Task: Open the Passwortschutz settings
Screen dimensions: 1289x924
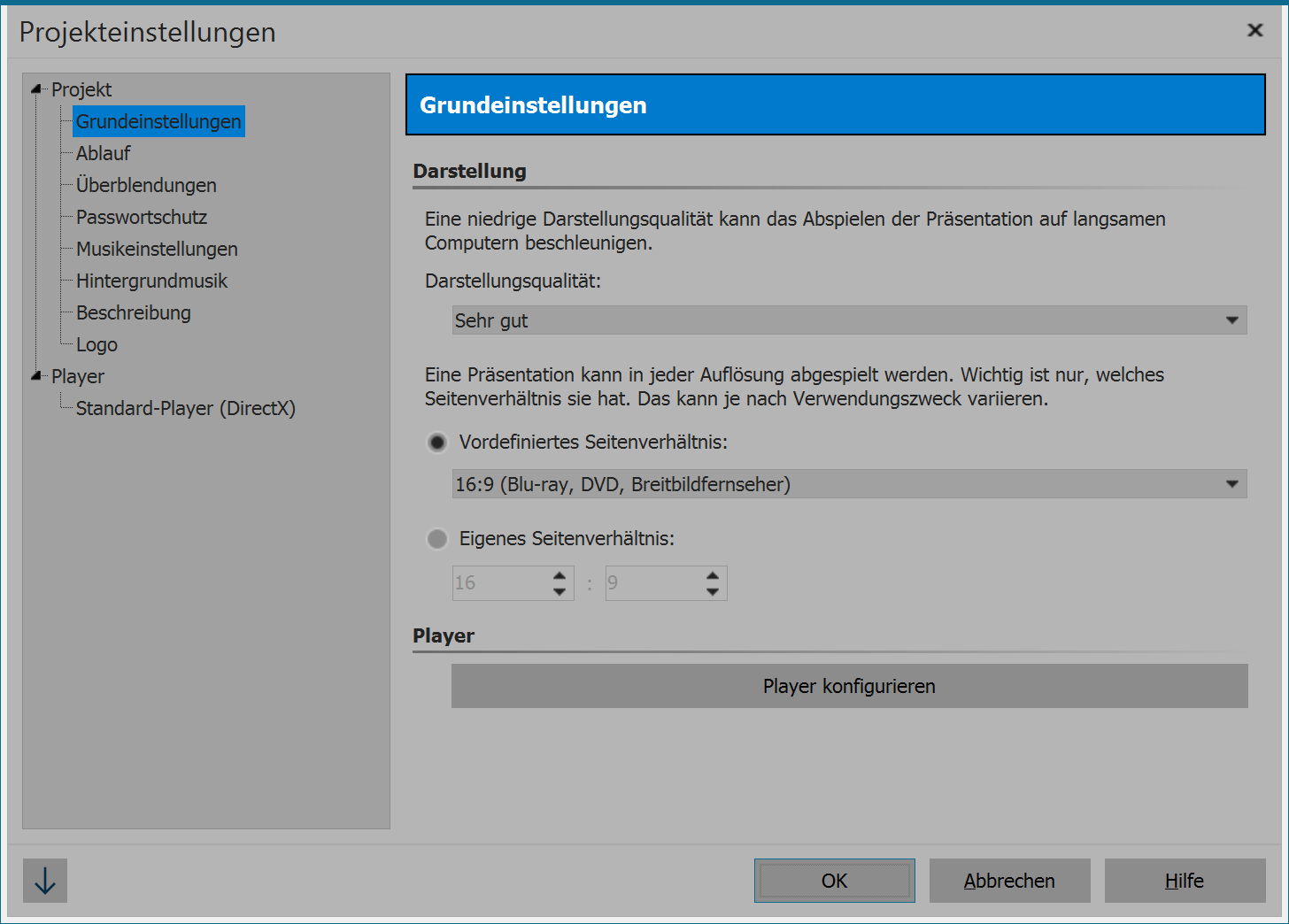Action: 142,217
